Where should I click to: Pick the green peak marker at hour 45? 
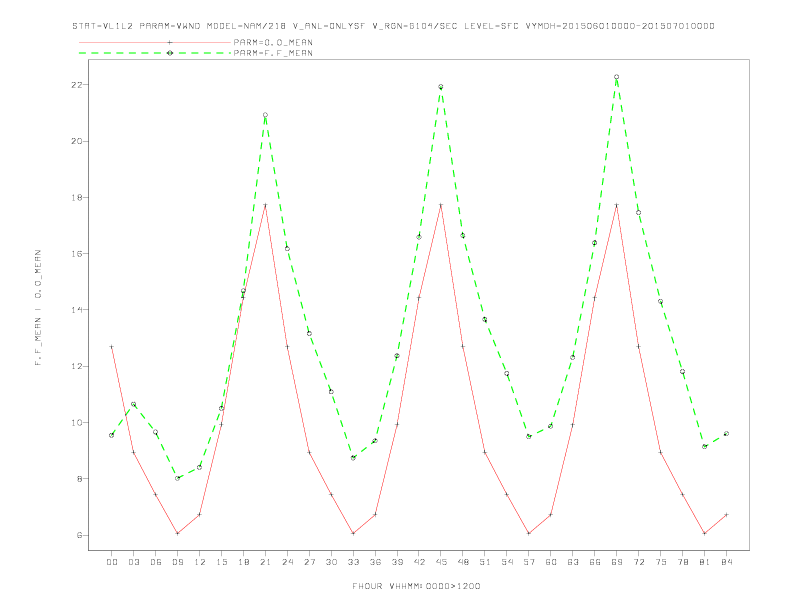(x=441, y=87)
